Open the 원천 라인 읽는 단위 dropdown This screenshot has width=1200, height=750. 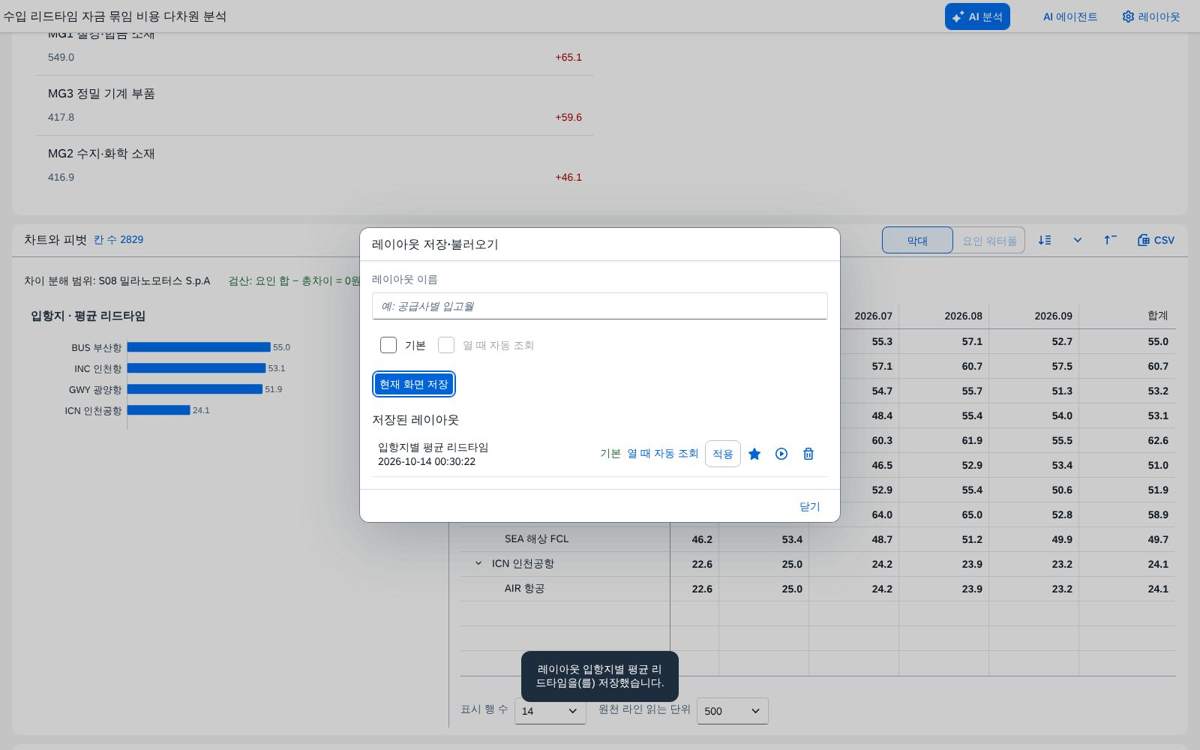733,711
